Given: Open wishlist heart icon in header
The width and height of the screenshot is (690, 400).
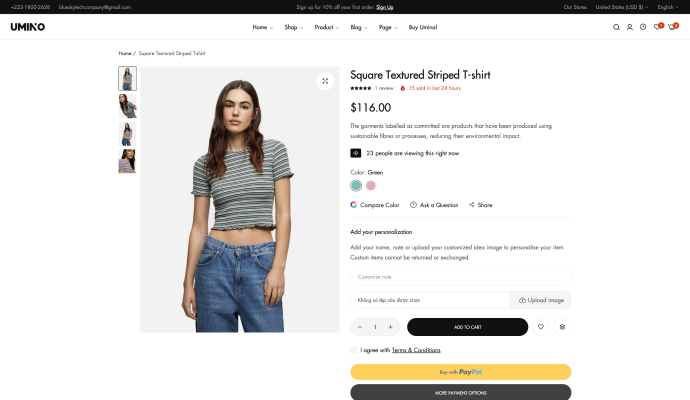Looking at the screenshot, I should click(x=657, y=27).
